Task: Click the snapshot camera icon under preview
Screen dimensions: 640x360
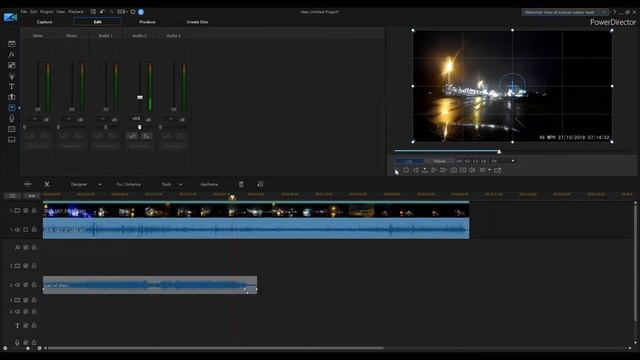Action: [453, 170]
